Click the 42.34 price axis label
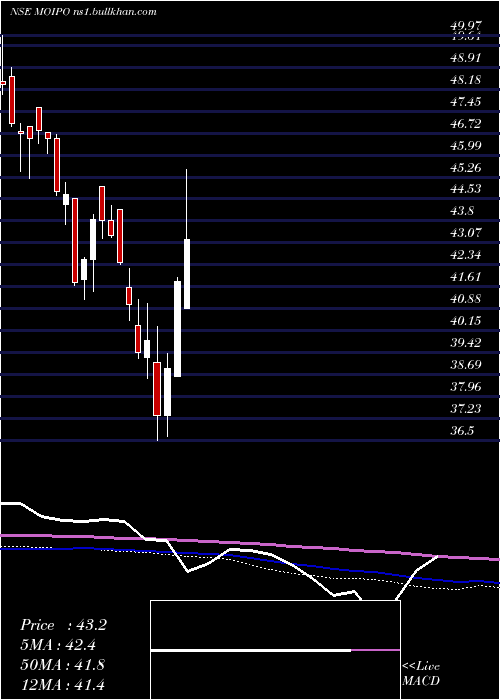Screen dimensions: 500x700 pos(466,255)
